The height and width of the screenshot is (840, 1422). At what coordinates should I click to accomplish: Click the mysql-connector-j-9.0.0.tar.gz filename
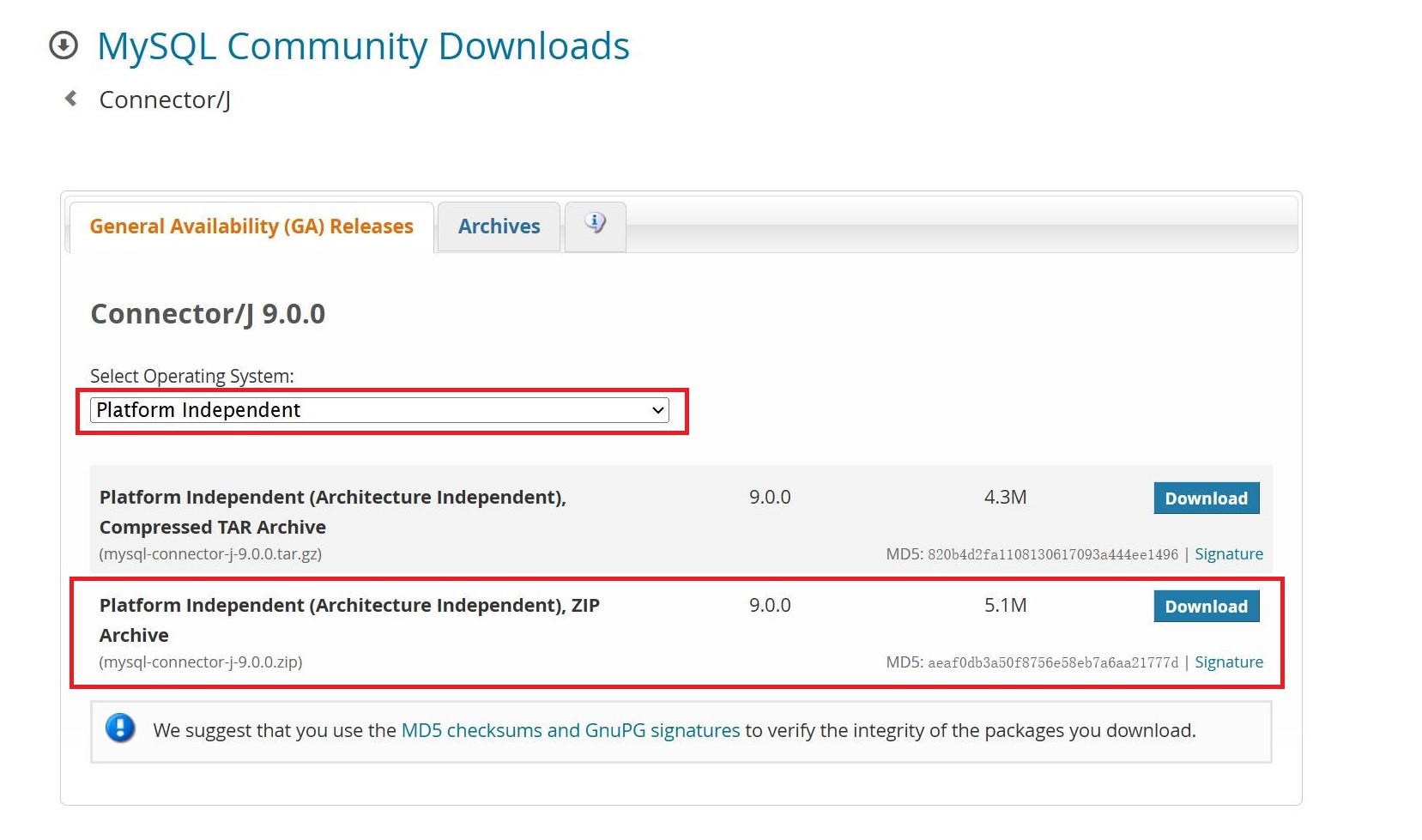[210, 554]
